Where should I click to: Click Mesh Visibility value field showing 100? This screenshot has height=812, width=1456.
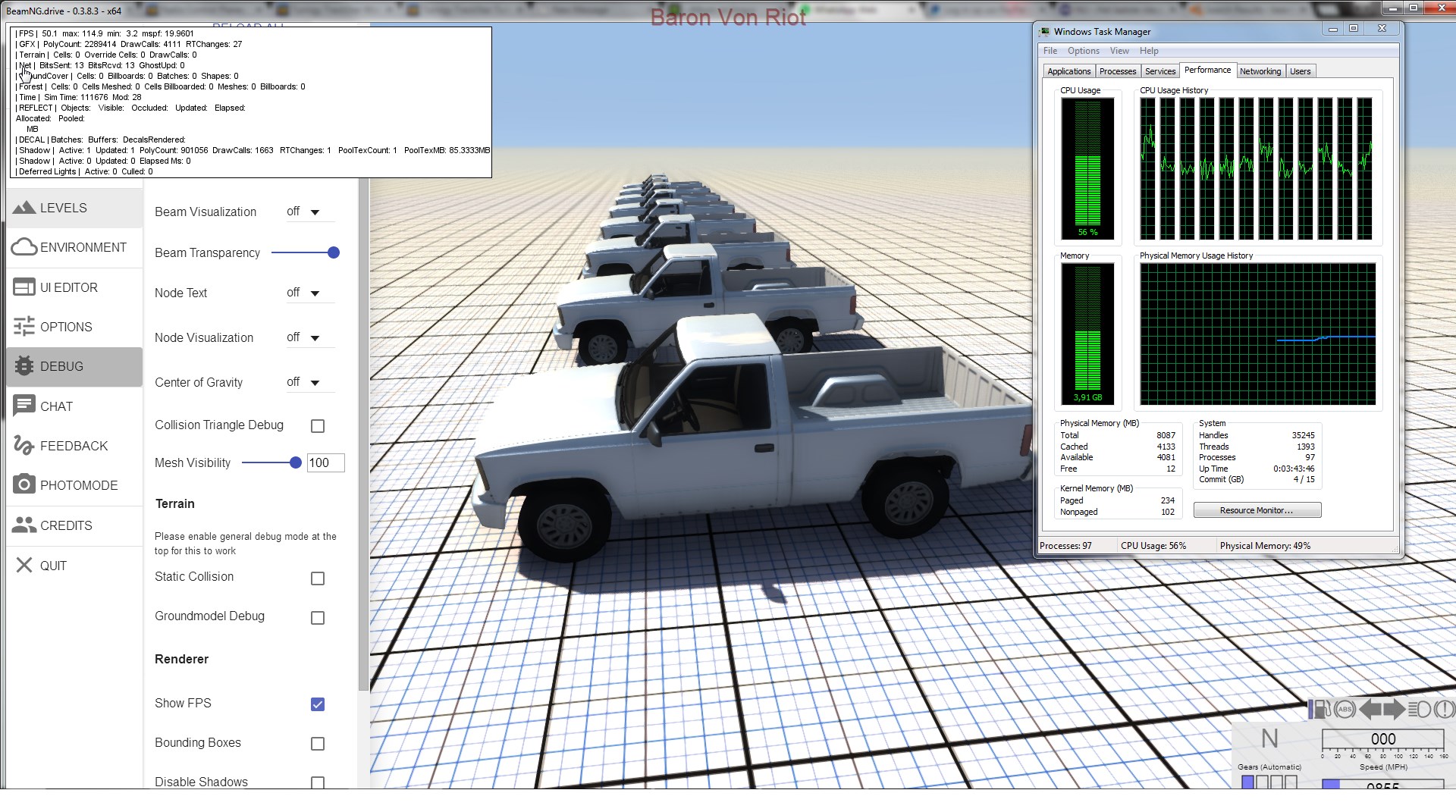pos(325,462)
